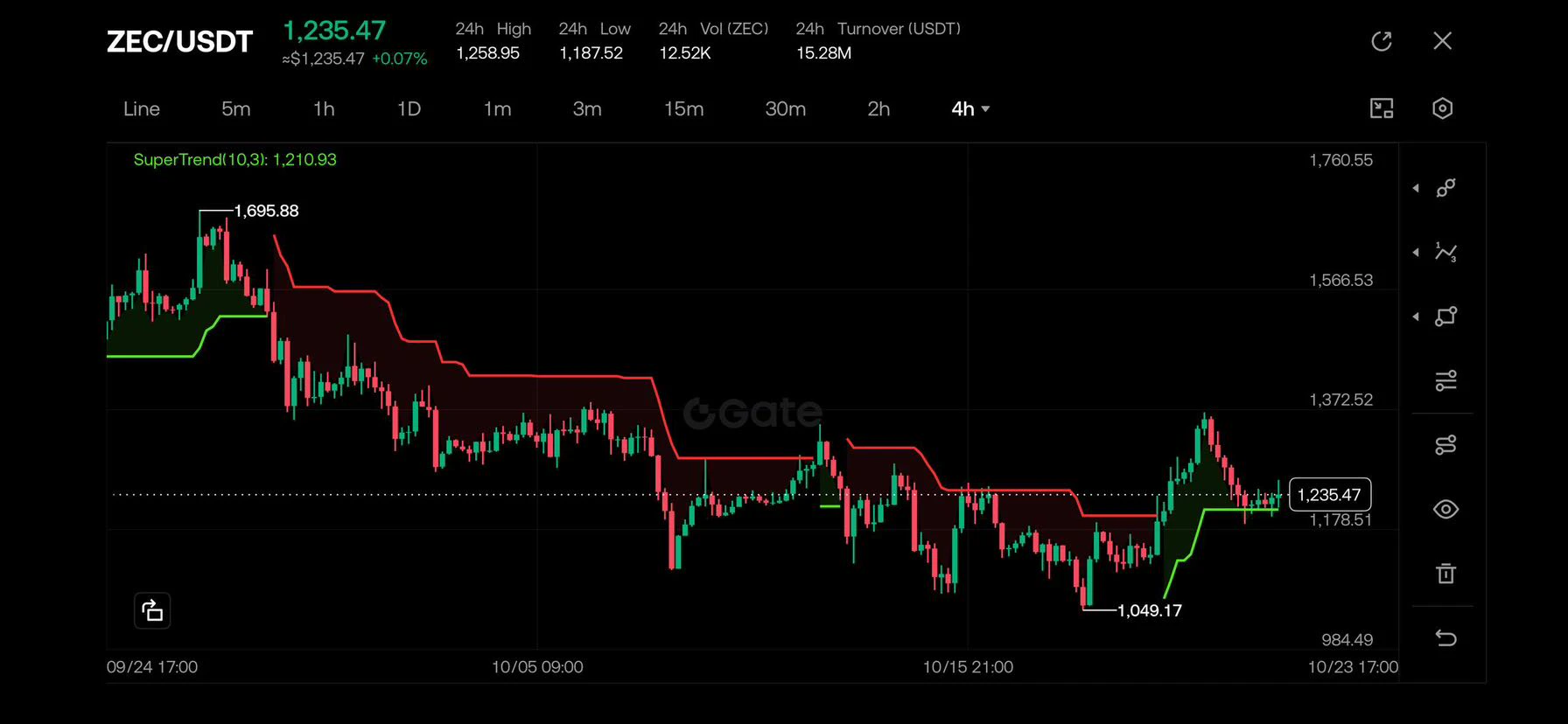Select the shape drawing tool

[x=1446, y=317]
